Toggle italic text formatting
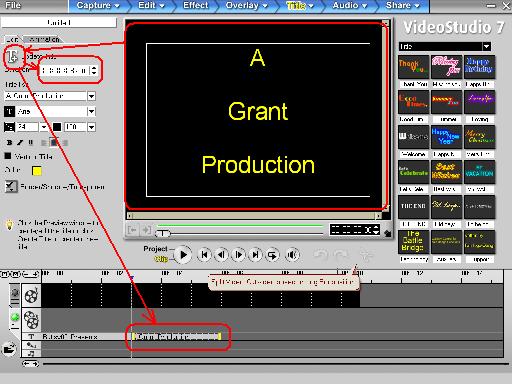The width and height of the screenshot is (513, 386). (x=20, y=143)
